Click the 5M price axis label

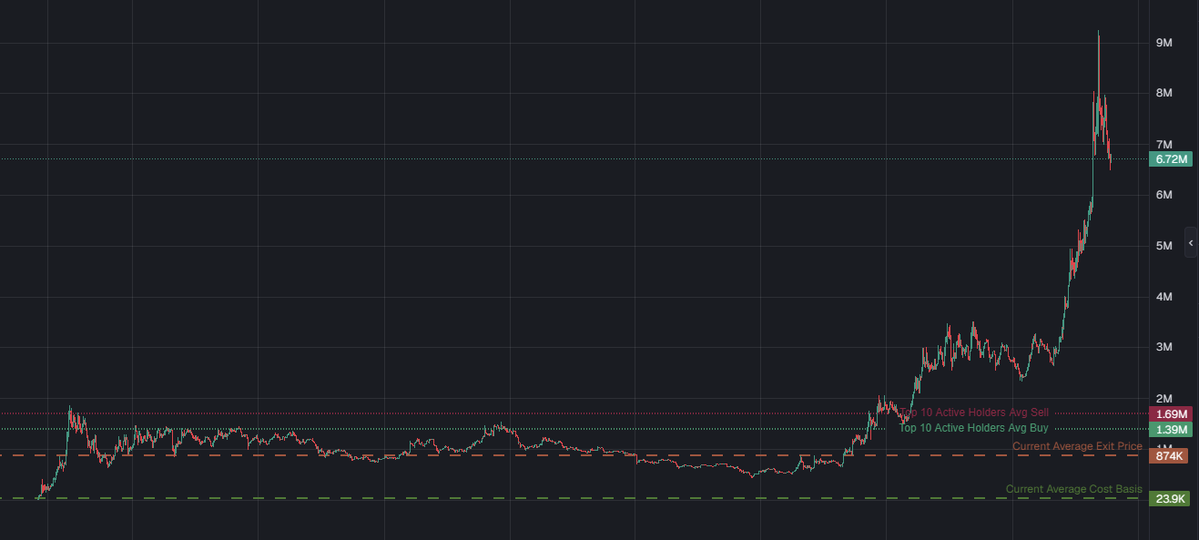point(1164,246)
